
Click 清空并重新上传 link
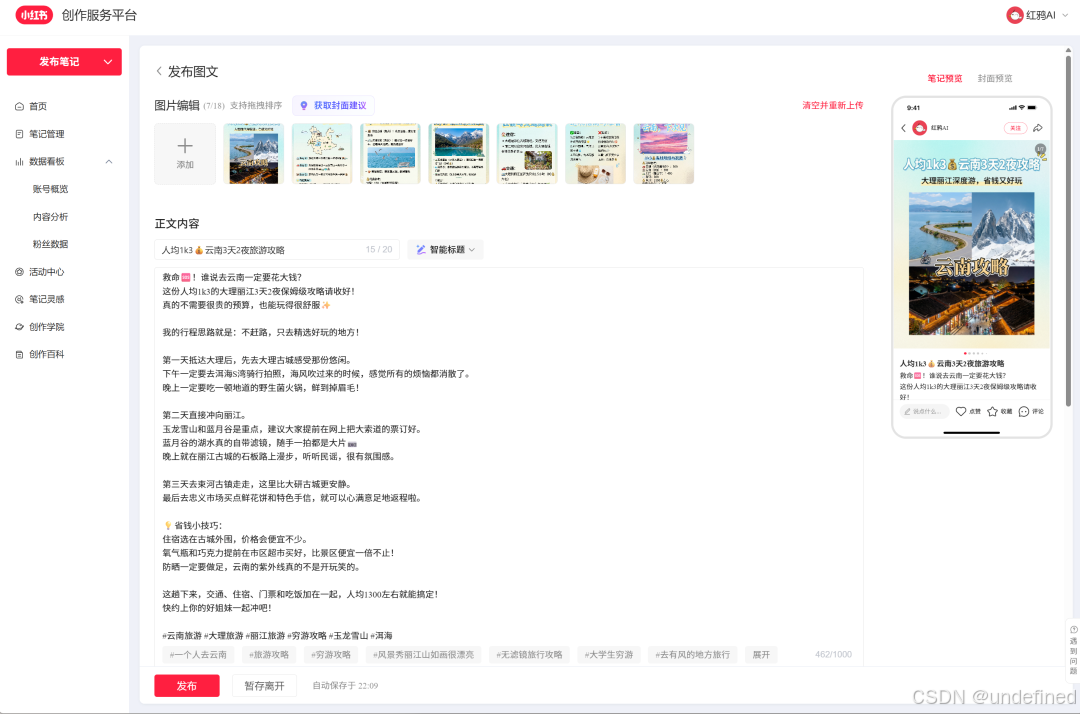(x=832, y=105)
